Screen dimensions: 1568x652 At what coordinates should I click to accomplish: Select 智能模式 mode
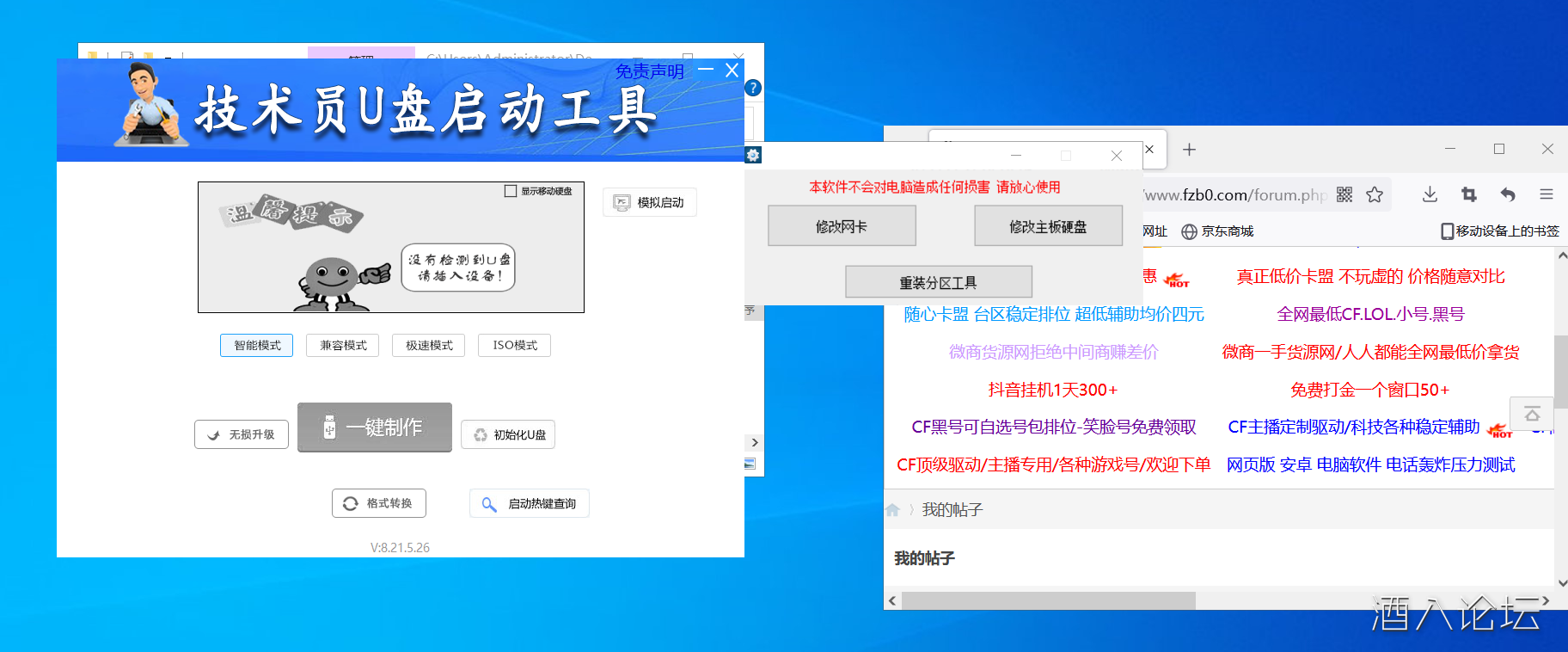257,345
